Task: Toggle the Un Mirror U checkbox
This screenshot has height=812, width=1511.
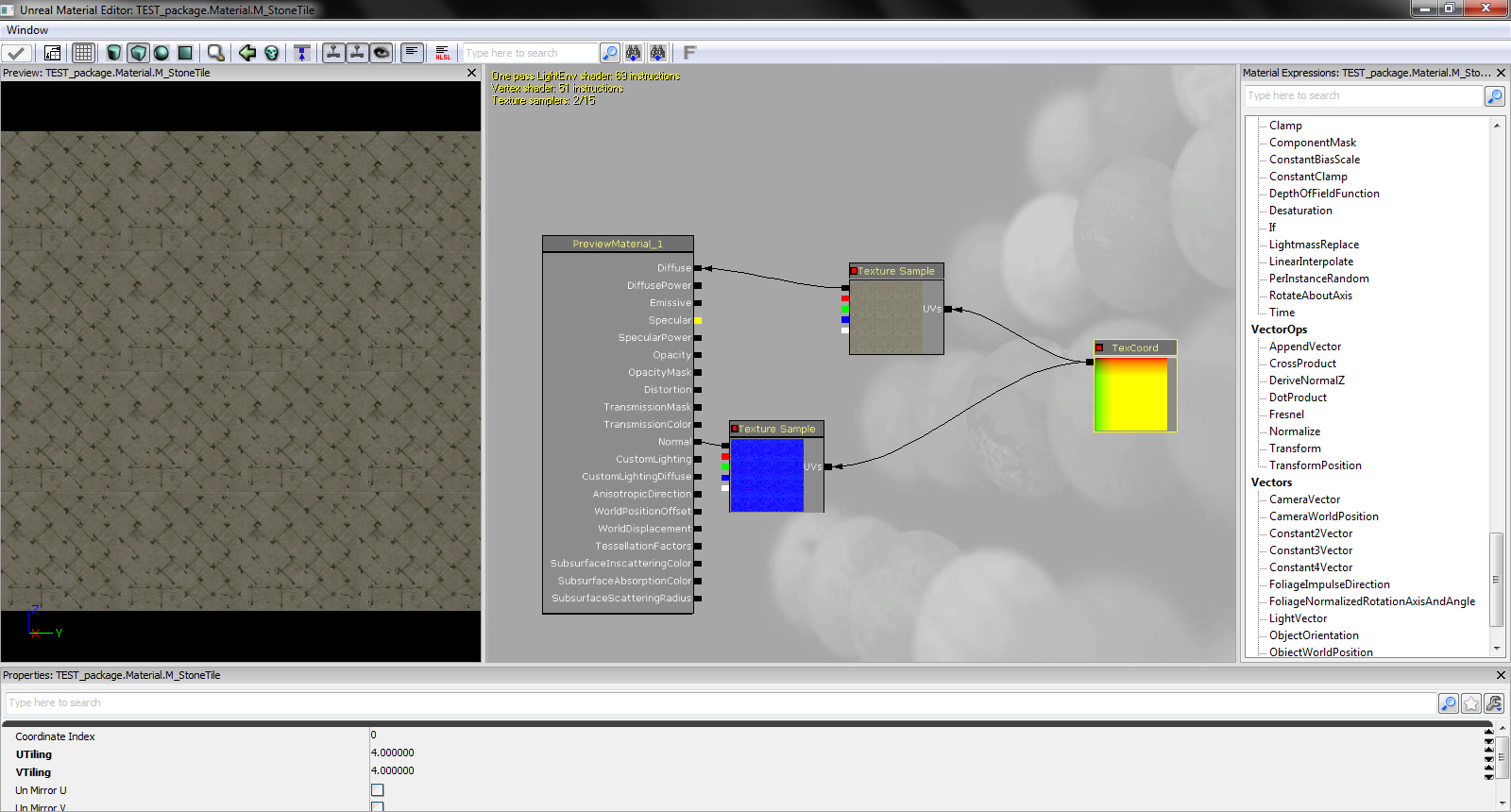Action: [x=378, y=790]
